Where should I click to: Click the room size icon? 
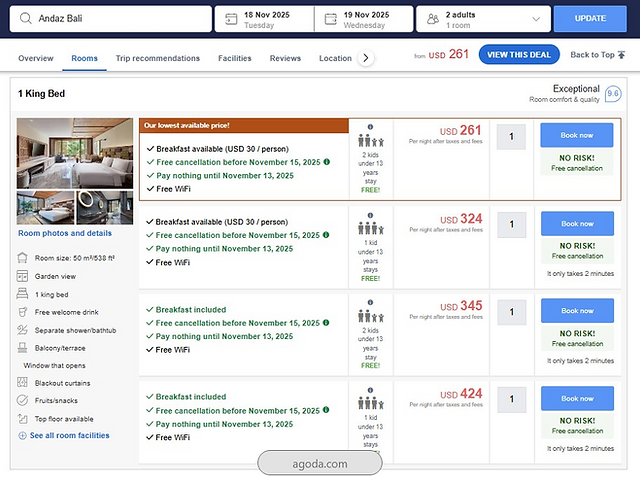click(x=22, y=258)
